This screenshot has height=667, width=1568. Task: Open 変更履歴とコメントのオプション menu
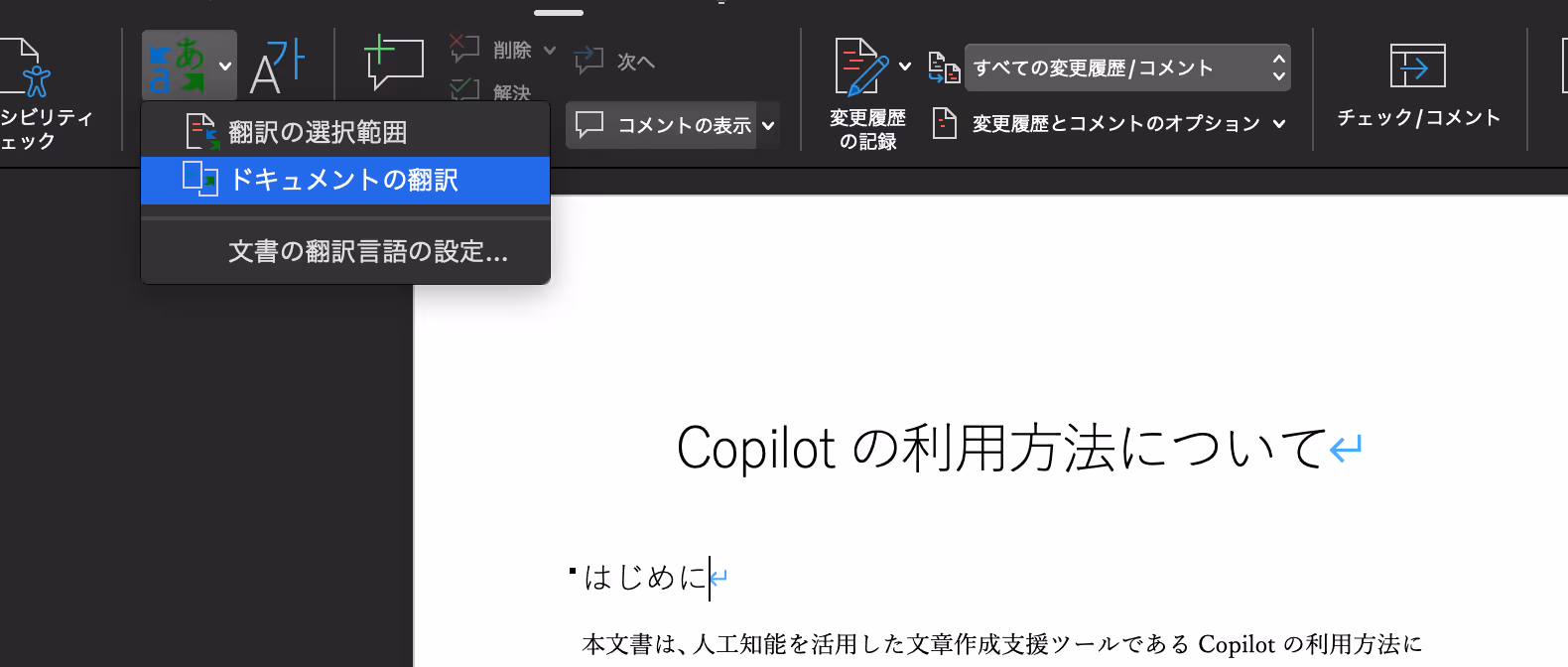[x=1109, y=123]
